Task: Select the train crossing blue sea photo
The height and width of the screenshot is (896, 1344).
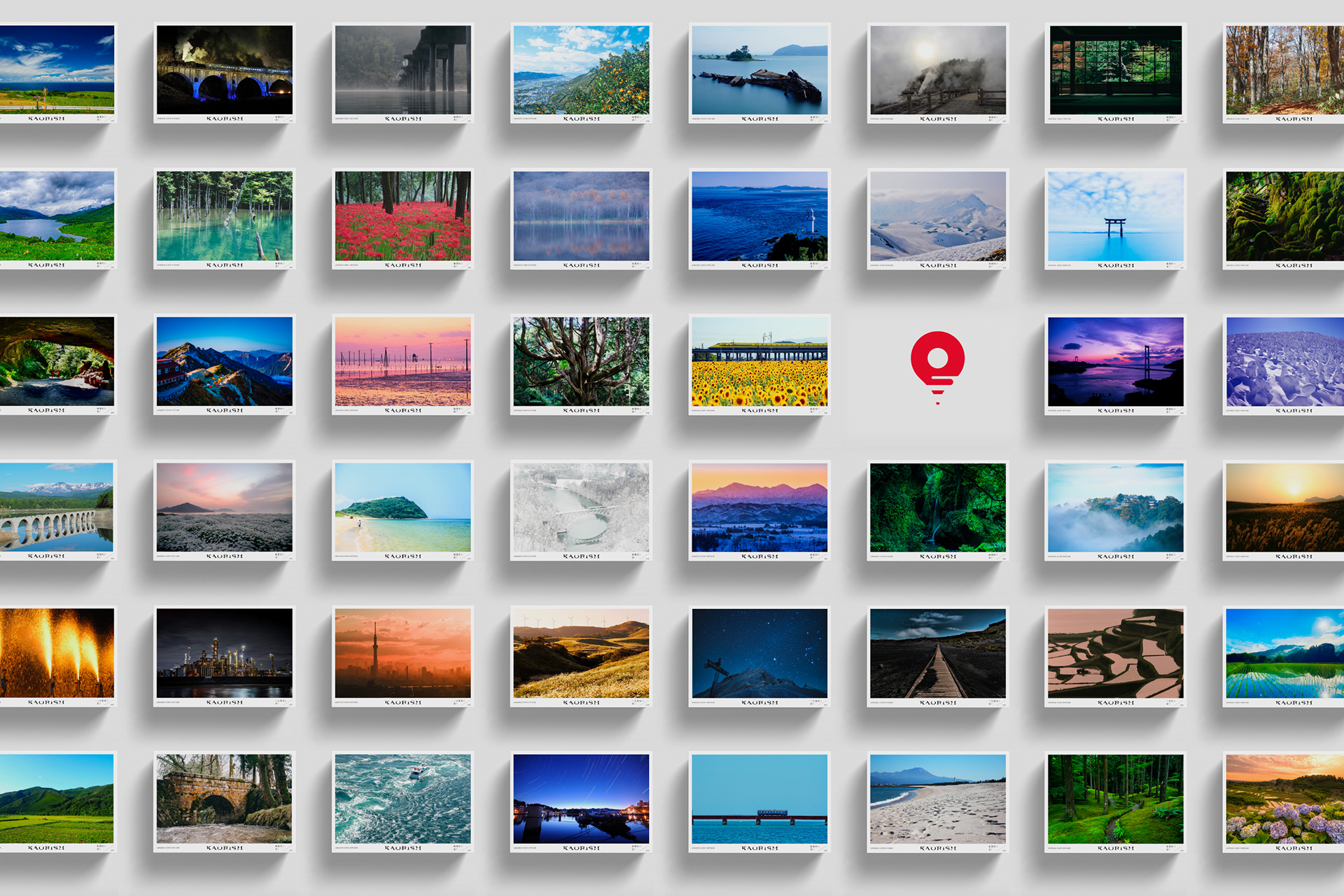Action: coord(759,799)
